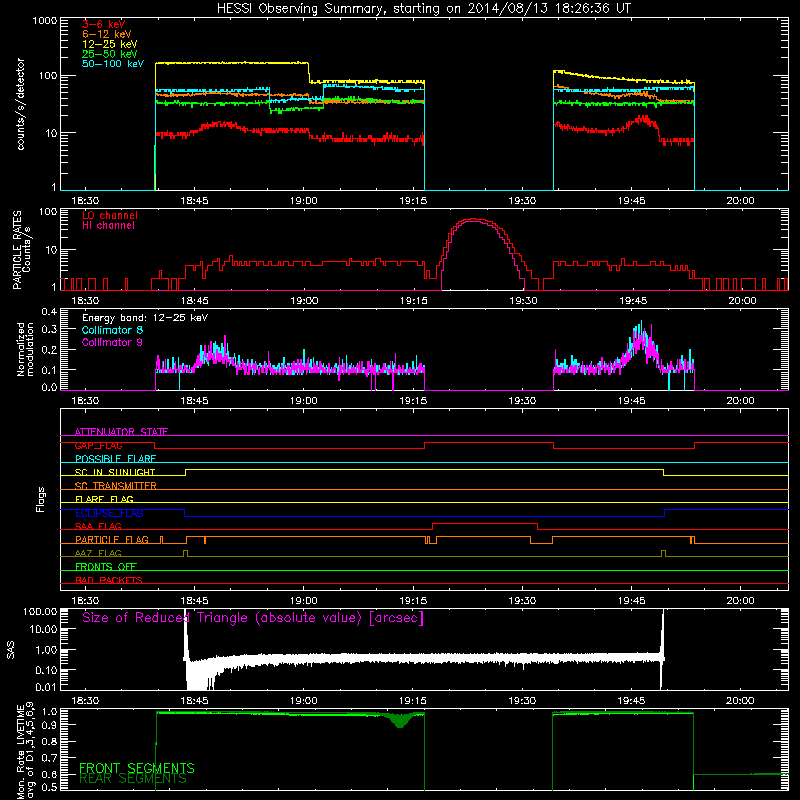Click the POSSIBLE_FLARE flag label
The width and height of the screenshot is (800, 800).
point(115,459)
